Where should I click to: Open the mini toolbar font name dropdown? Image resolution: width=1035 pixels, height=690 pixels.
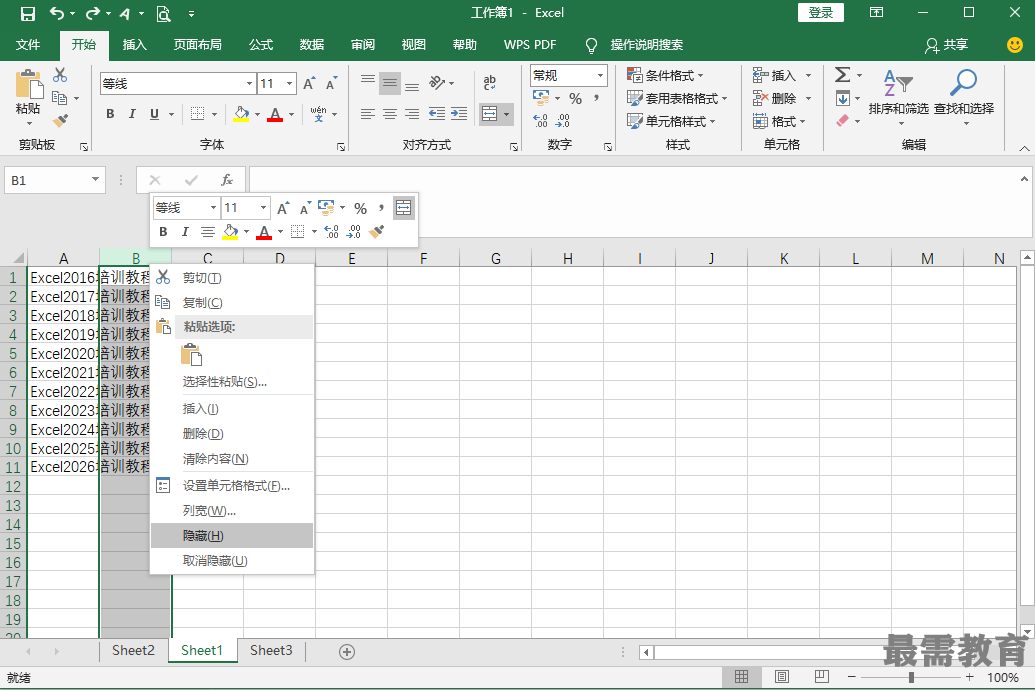[x=213, y=208]
